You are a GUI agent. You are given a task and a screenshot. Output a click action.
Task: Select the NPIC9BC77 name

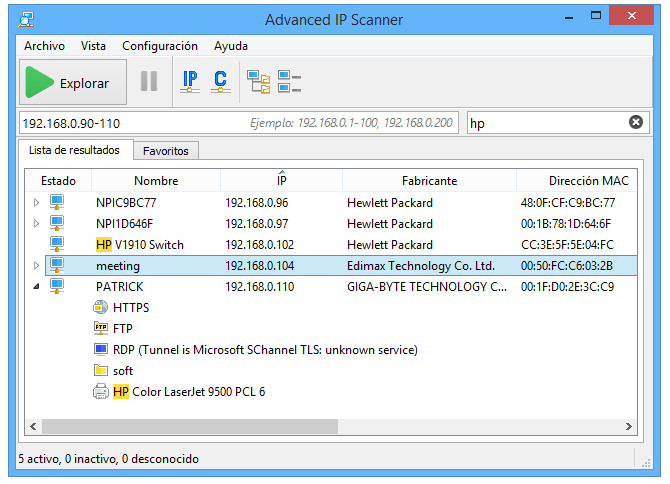tap(126, 202)
